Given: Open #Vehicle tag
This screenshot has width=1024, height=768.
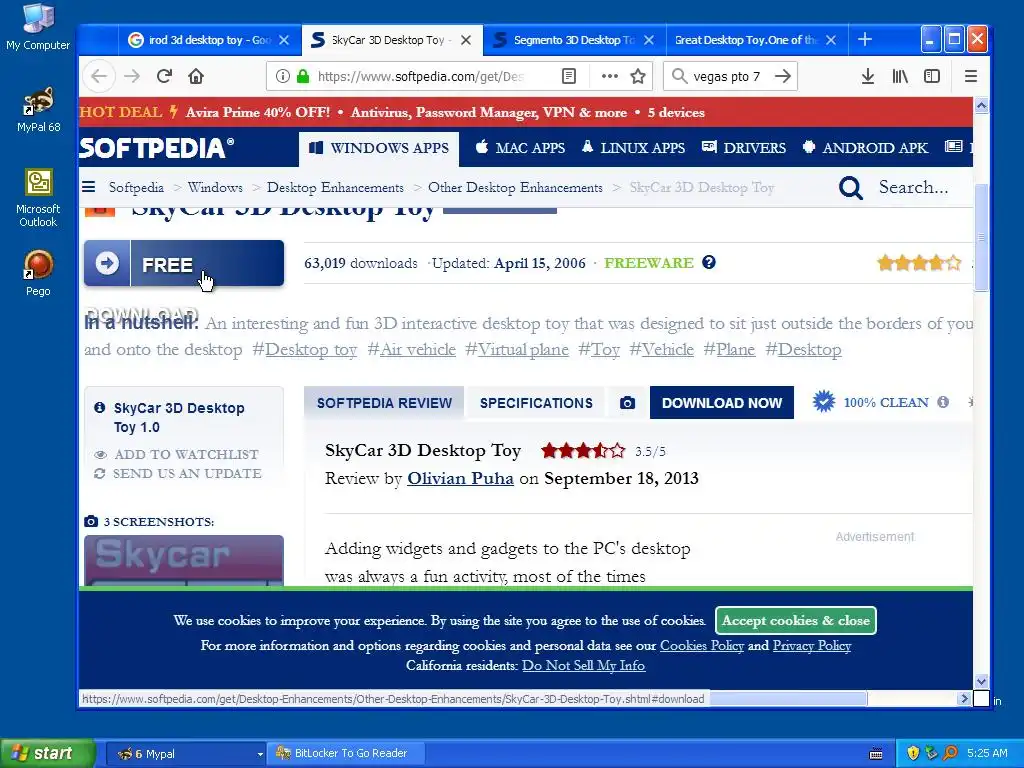Looking at the screenshot, I should pos(662,349).
